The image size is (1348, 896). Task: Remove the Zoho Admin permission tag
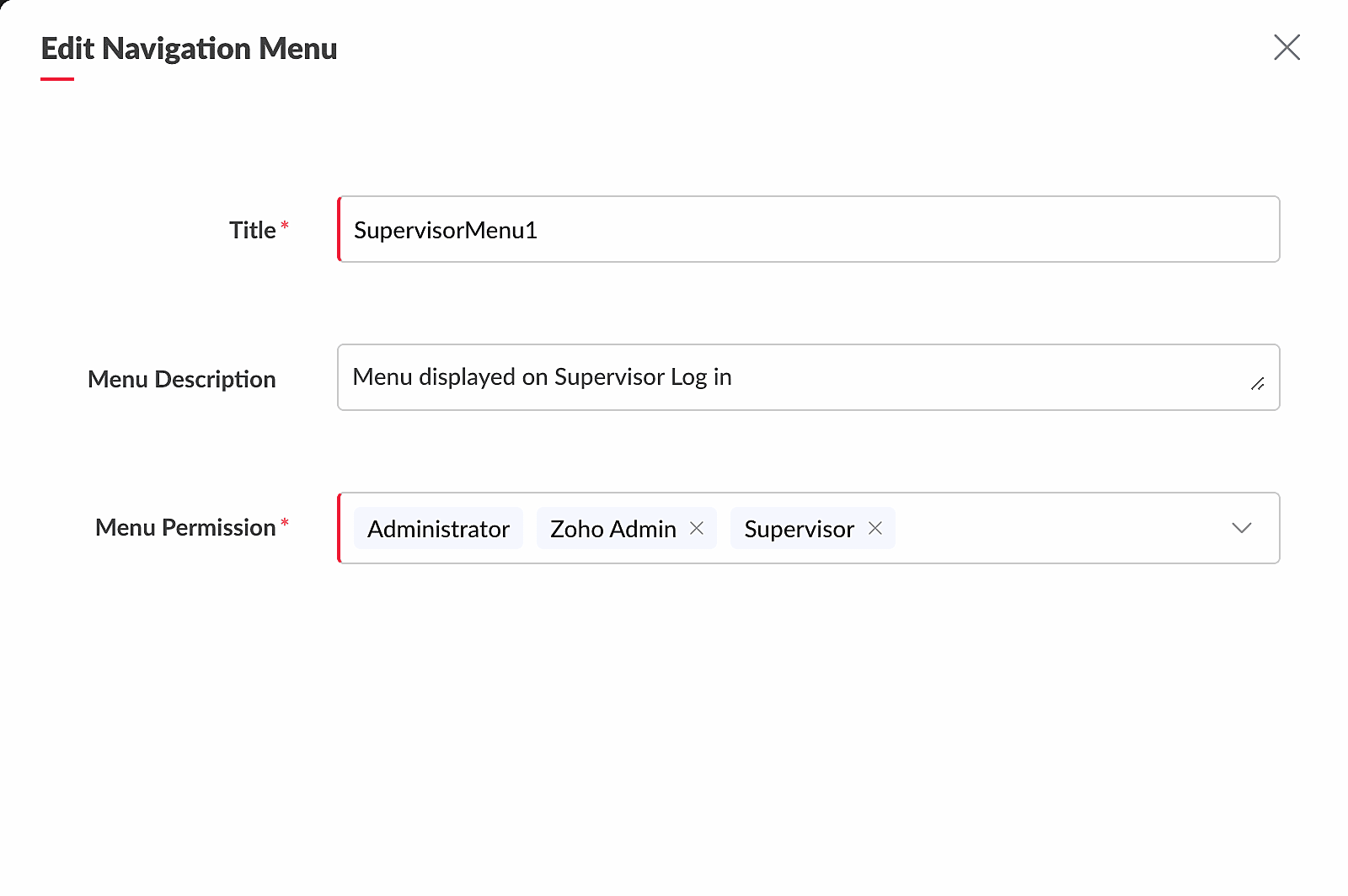click(697, 528)
